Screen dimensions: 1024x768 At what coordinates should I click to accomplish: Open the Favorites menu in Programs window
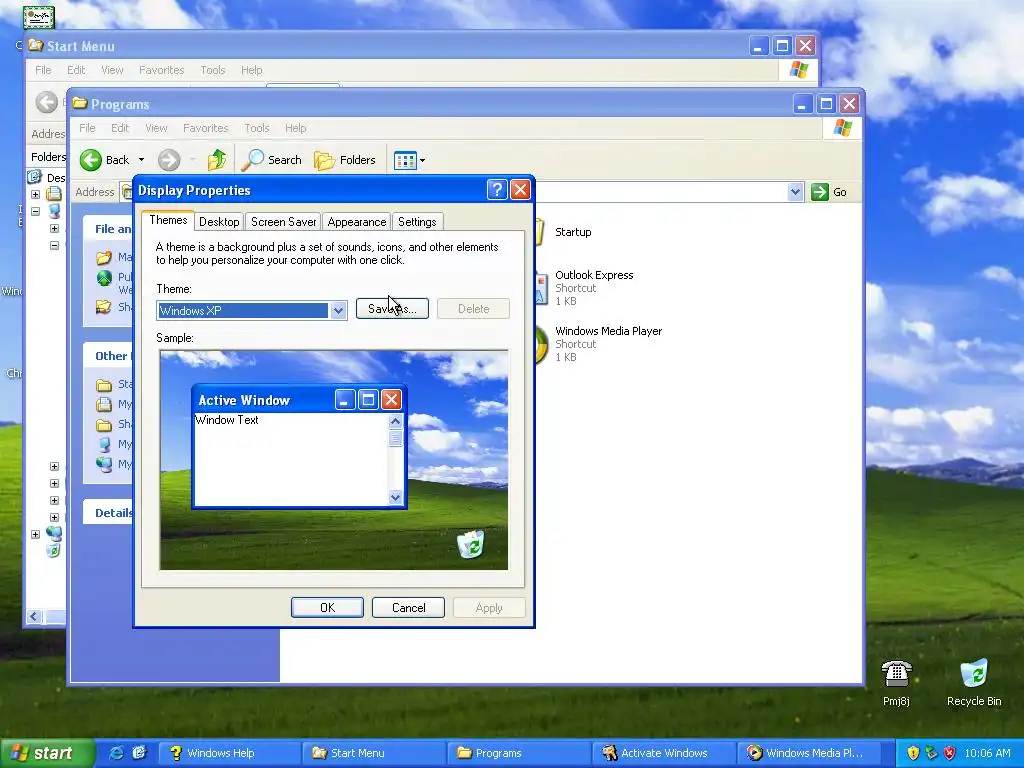(206, 128)
